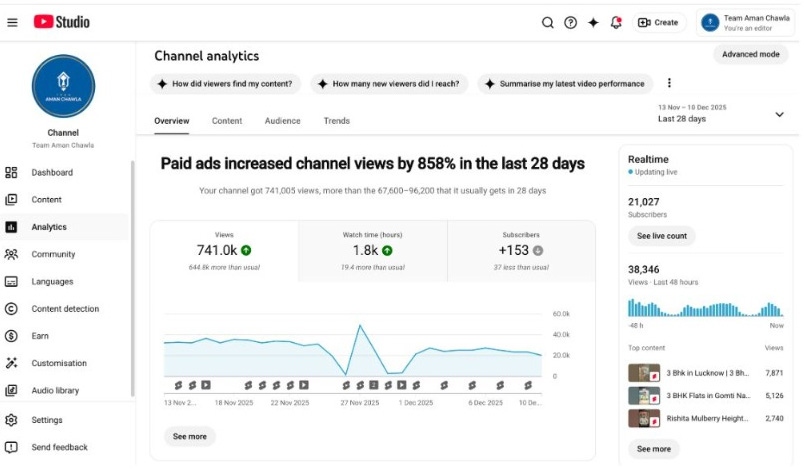
Task: Select the Watch time (hours) metric card
Action: 372,251
